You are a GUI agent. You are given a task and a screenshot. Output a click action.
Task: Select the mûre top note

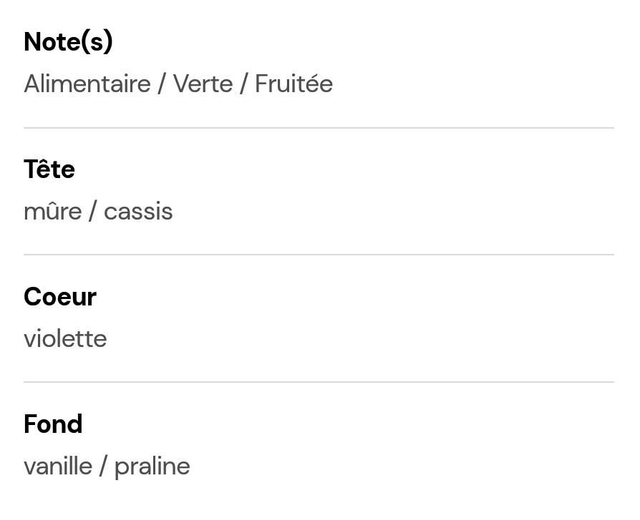[x=52, y=211]
